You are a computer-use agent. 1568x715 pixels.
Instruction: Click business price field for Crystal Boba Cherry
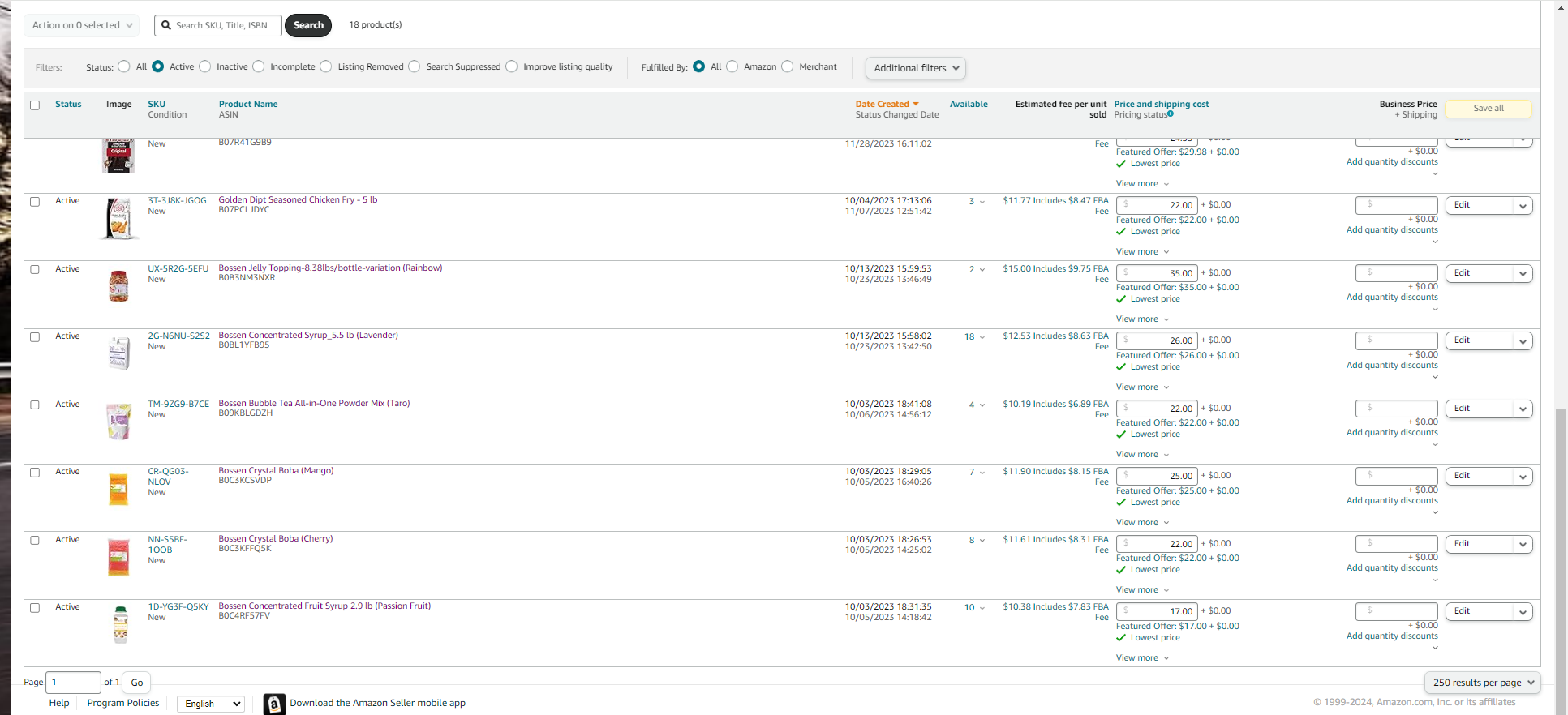(1397, 545)
